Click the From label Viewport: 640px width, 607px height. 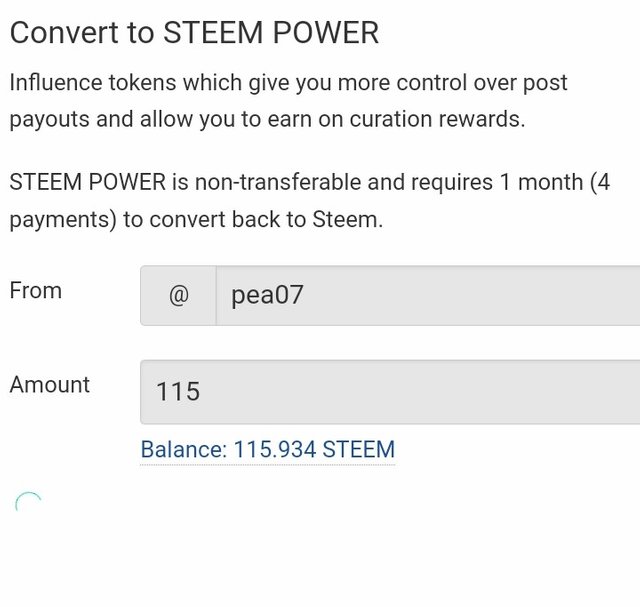36,291
